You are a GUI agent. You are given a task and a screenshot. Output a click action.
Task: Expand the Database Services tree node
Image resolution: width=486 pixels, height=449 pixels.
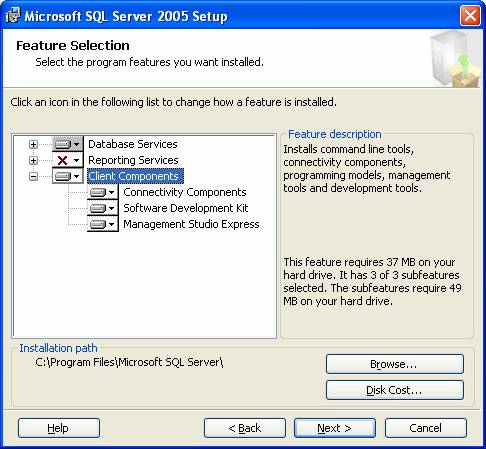33,144
